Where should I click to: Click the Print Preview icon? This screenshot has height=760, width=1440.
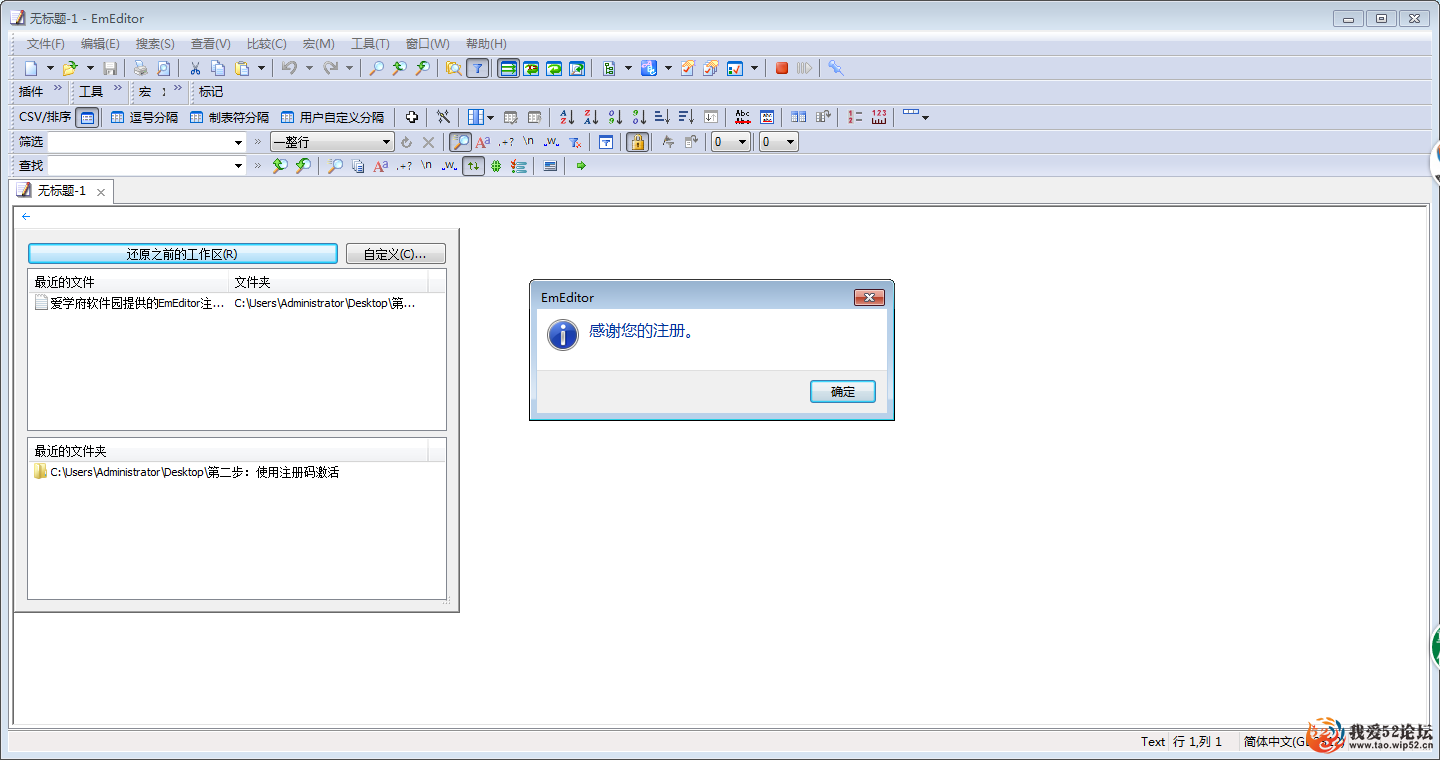click(x=163, y=68)
